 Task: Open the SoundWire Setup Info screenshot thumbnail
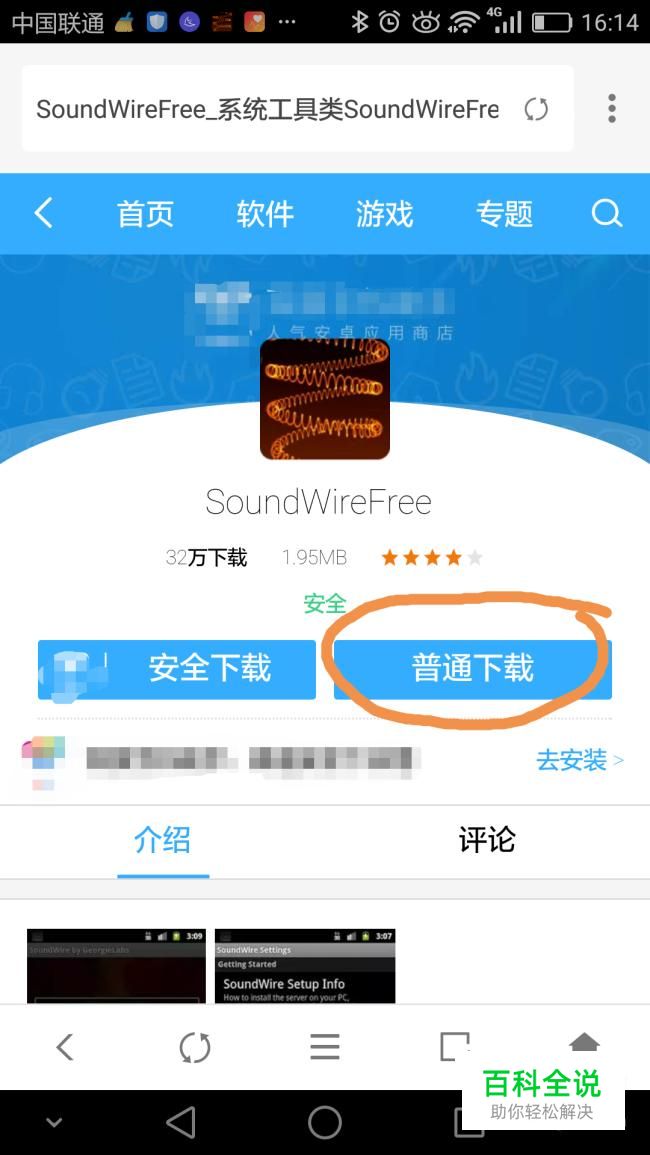305,966
